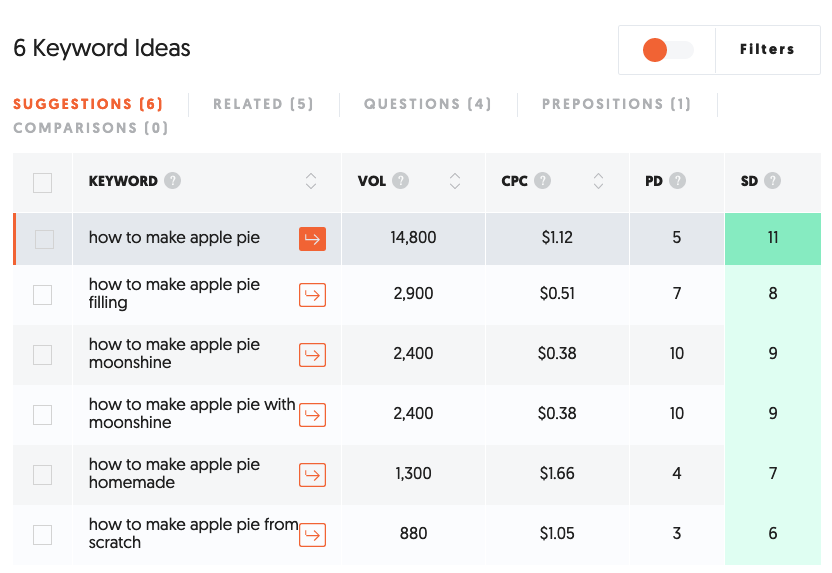Sort by VOL using the column arrows

(x=455, y=181)
